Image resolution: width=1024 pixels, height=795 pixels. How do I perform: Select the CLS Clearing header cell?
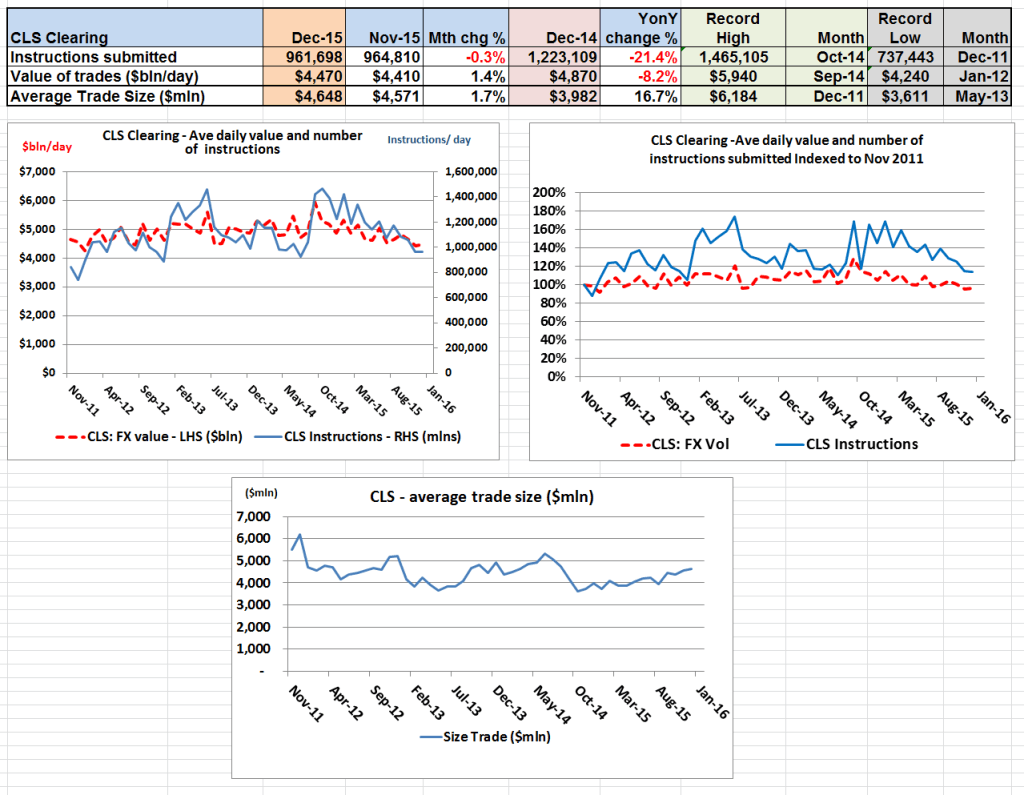pyautogui.click(x=135, y=28)
